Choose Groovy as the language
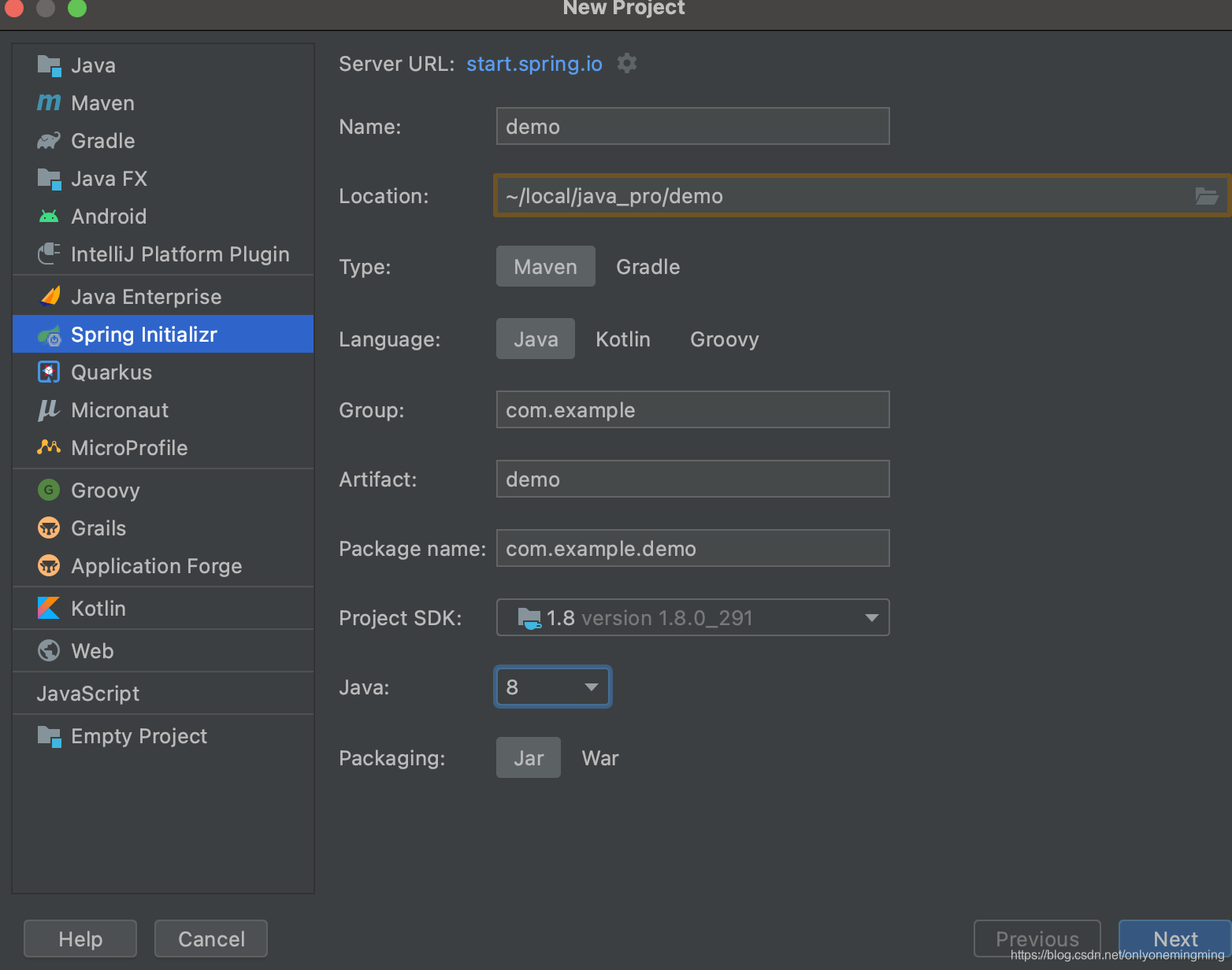The image size is (1232, 970). click(x=725, y=339)
